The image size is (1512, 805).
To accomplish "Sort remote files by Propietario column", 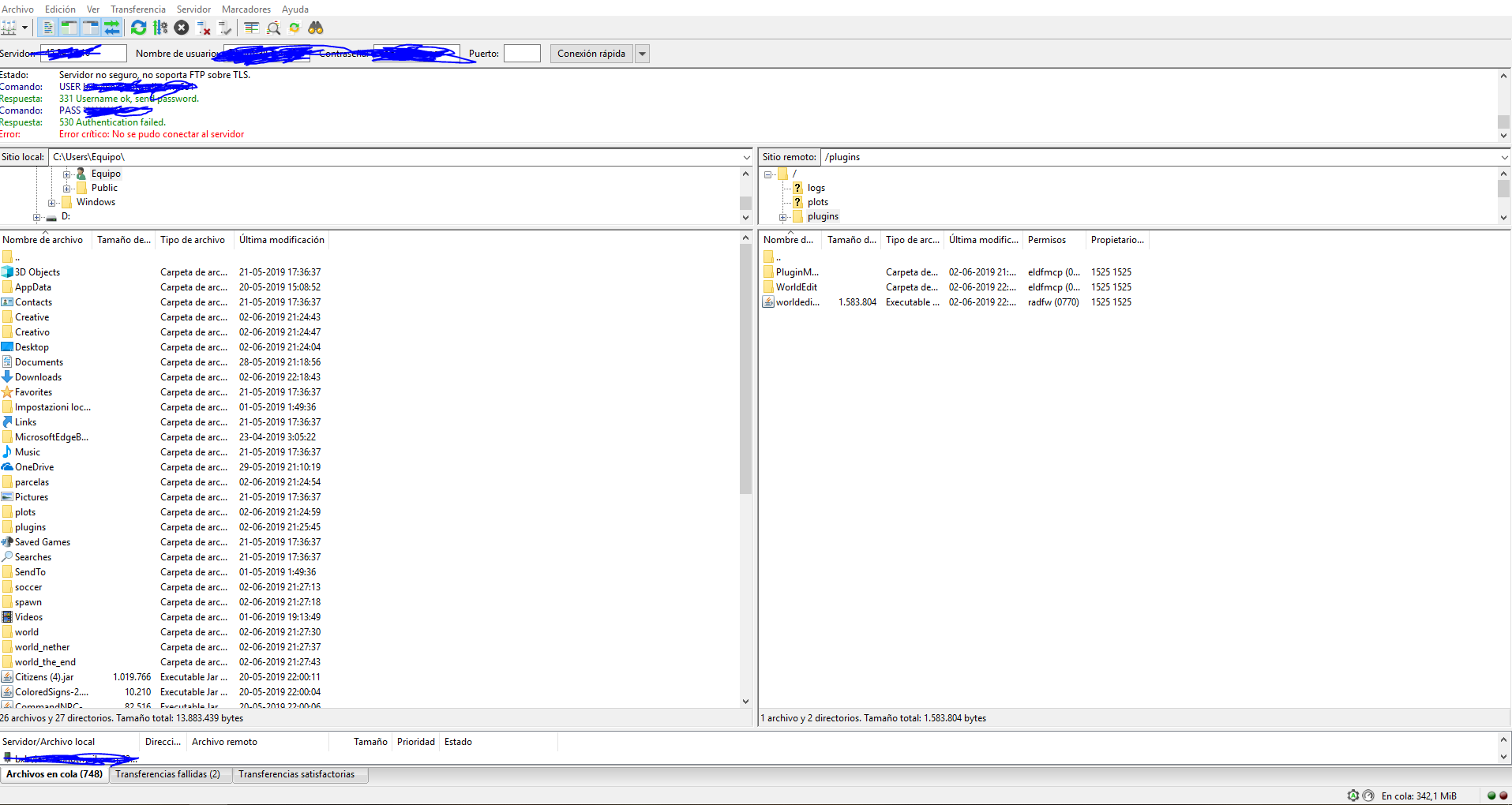I will pos(1117,240).
